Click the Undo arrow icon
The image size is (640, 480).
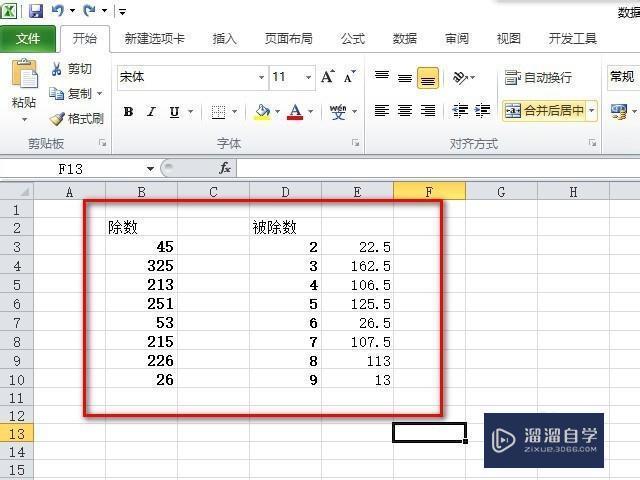[x=57, y=11]
